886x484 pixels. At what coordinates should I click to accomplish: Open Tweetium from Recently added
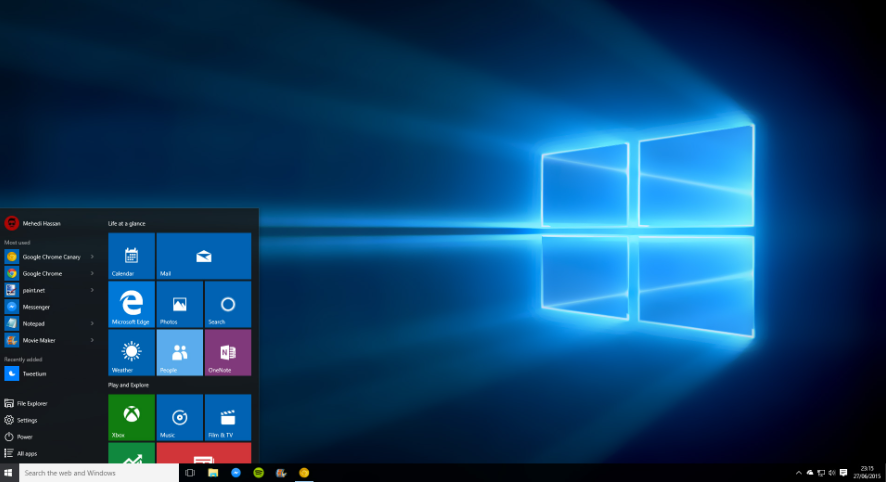pos(35,374)
